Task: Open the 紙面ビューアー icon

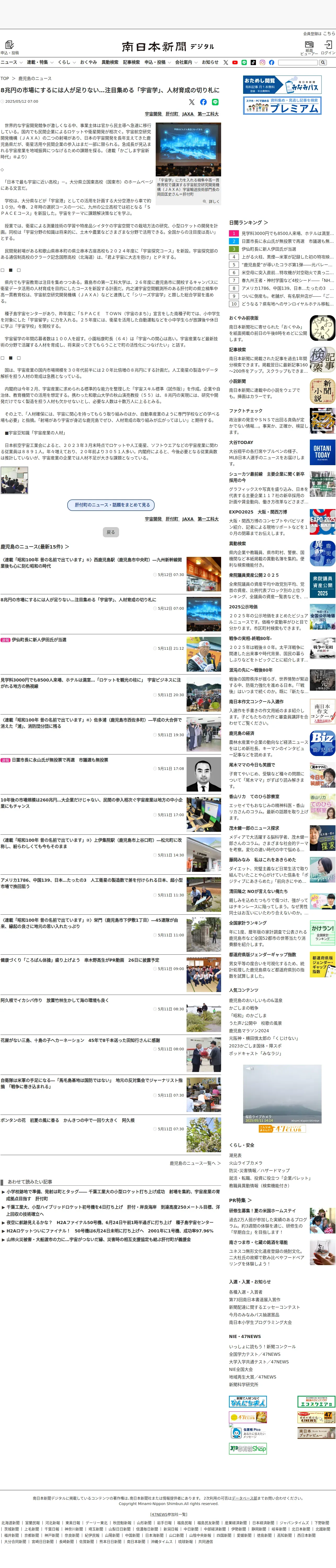Action: click(x=309, y=44)
